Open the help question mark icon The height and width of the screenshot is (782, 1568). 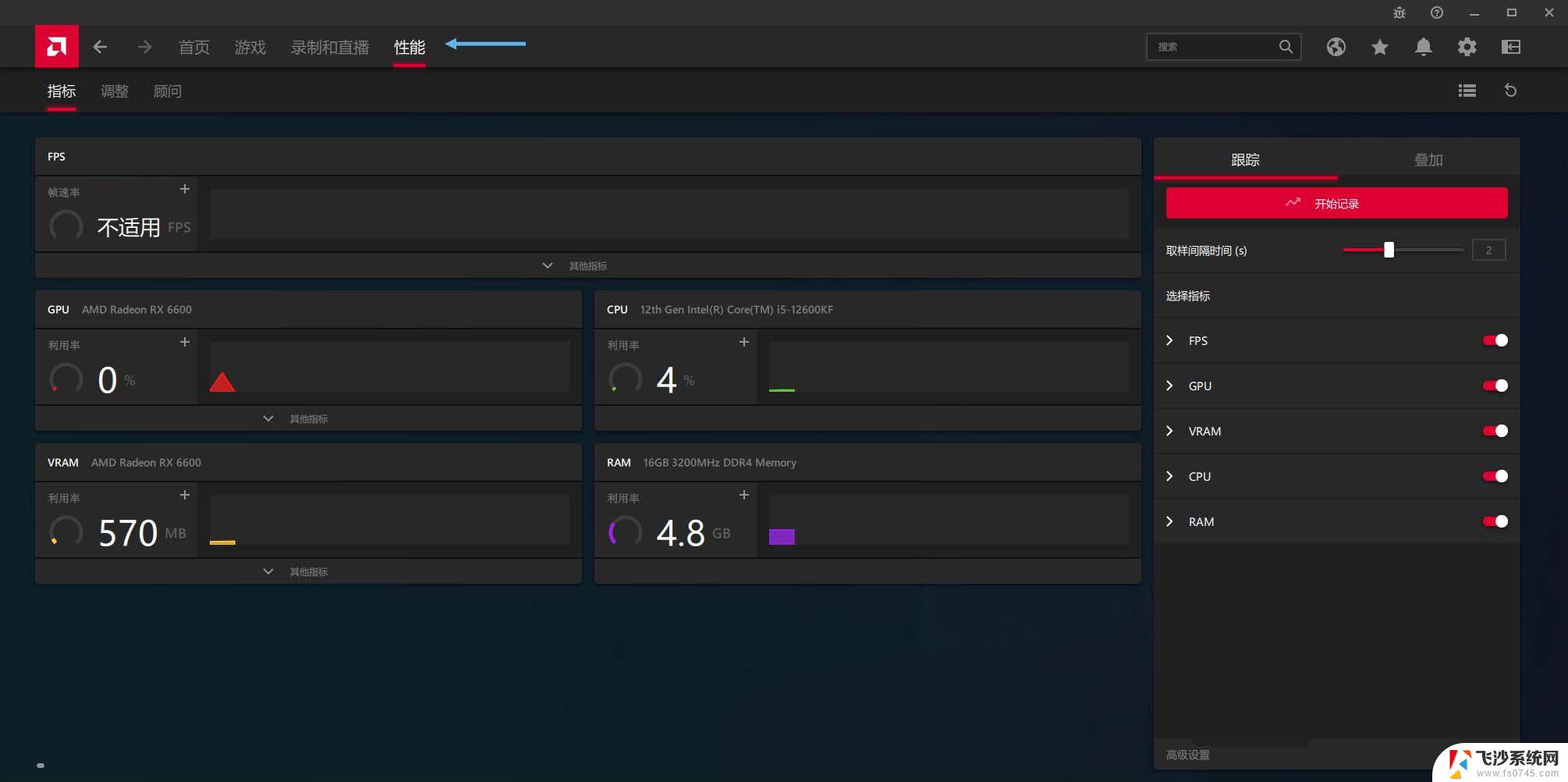pos(1436,12)
